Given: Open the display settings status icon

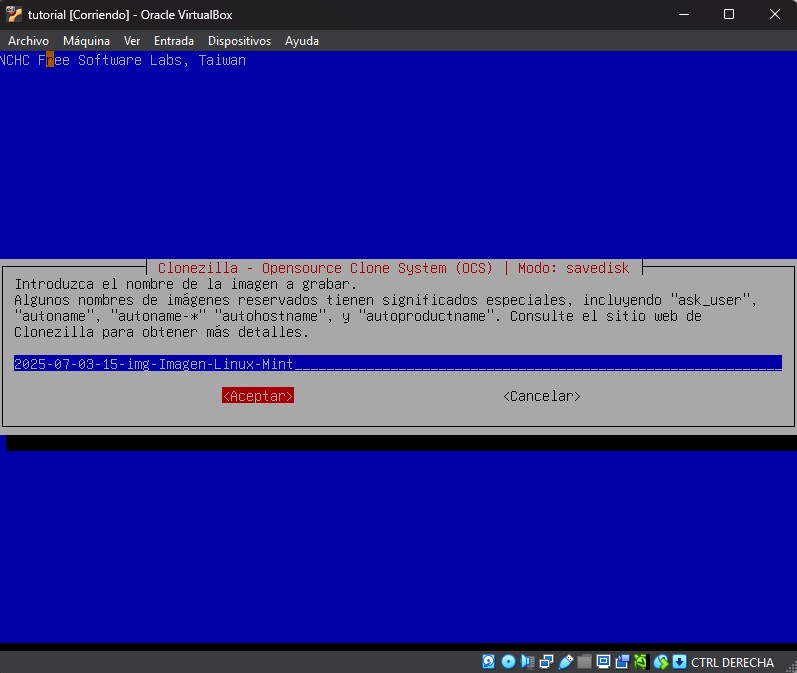Looking at the screenshot, I should point(603,661).
